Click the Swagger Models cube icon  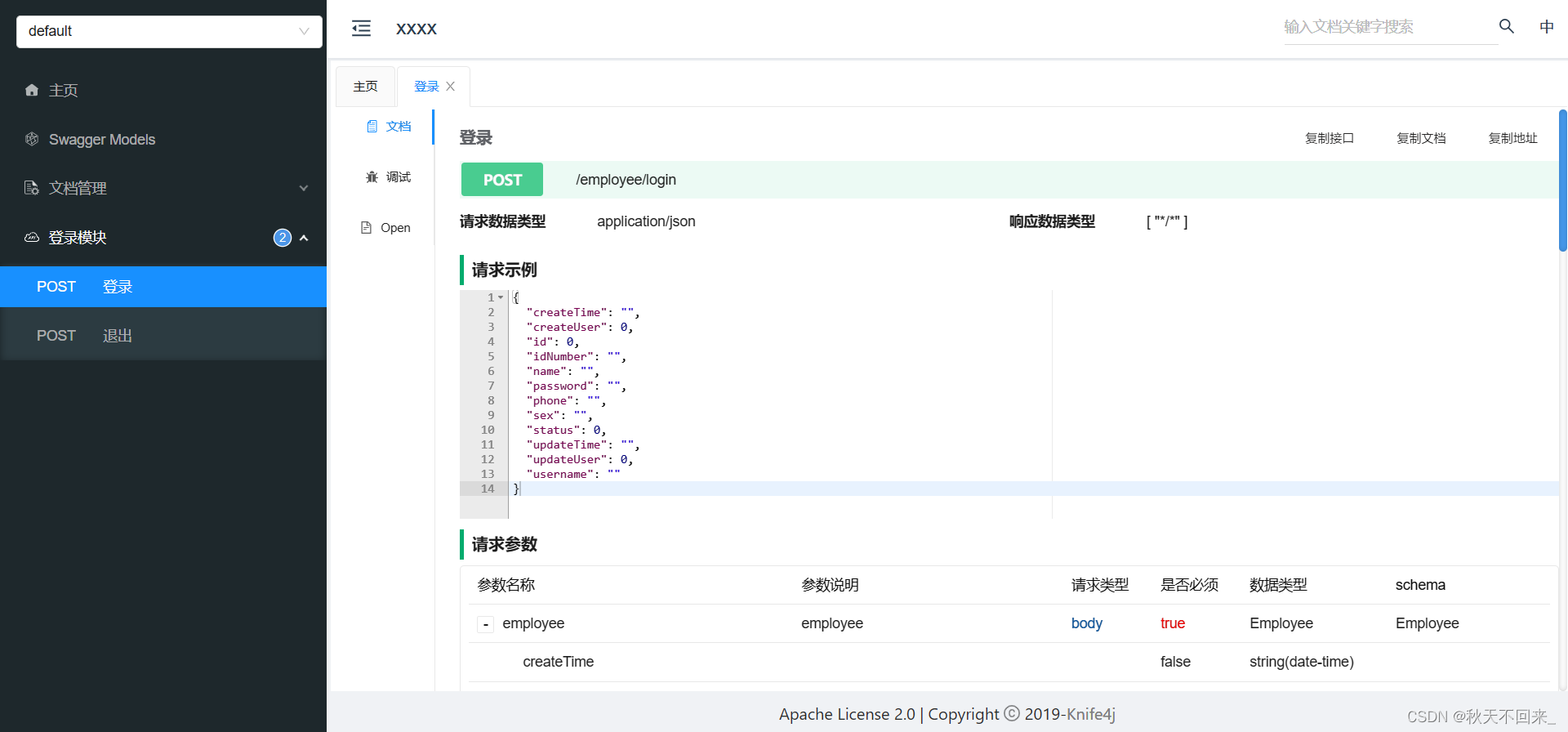coord(32,139)
